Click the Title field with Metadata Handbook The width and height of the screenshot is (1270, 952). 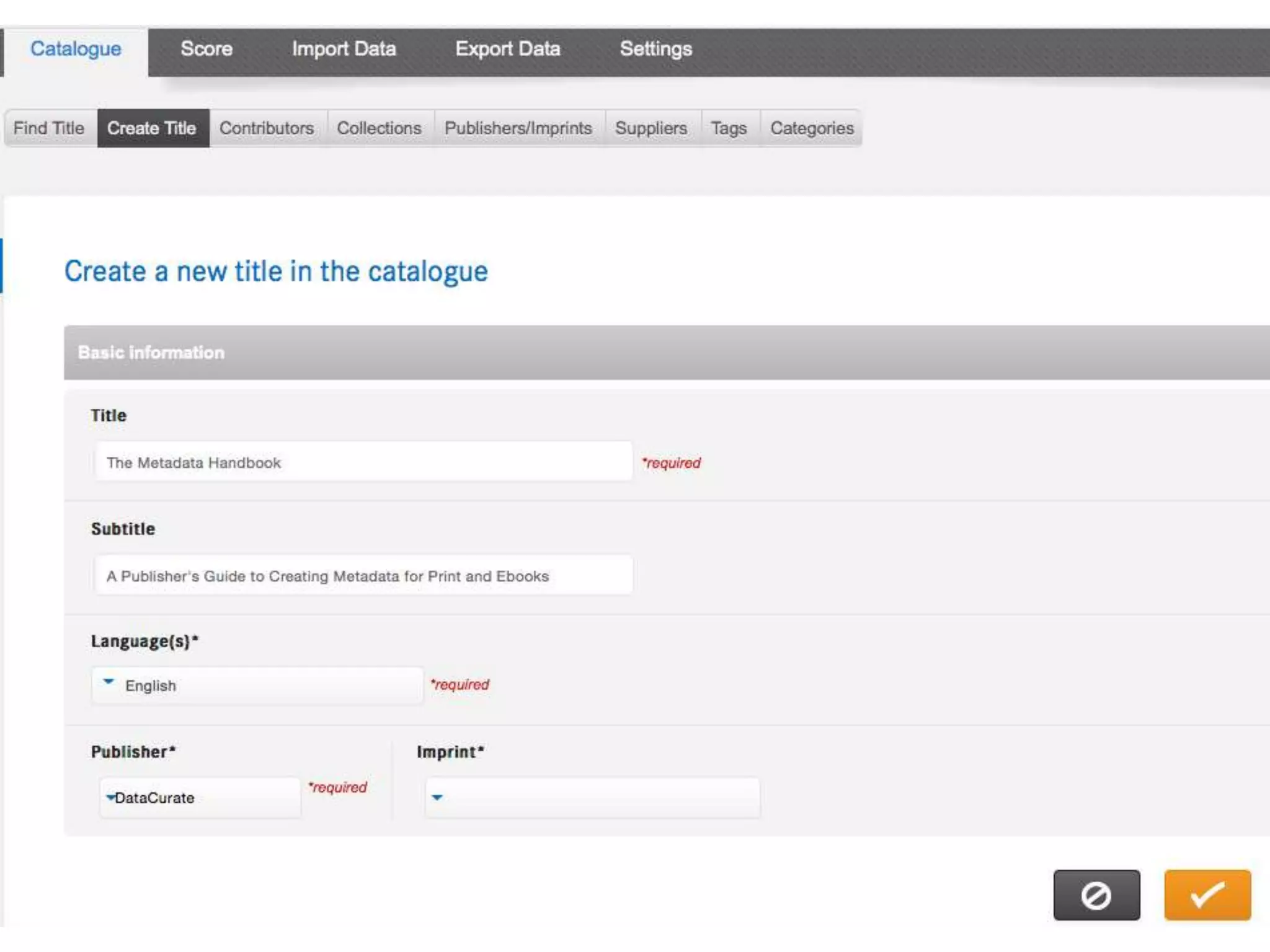[363, 462]
